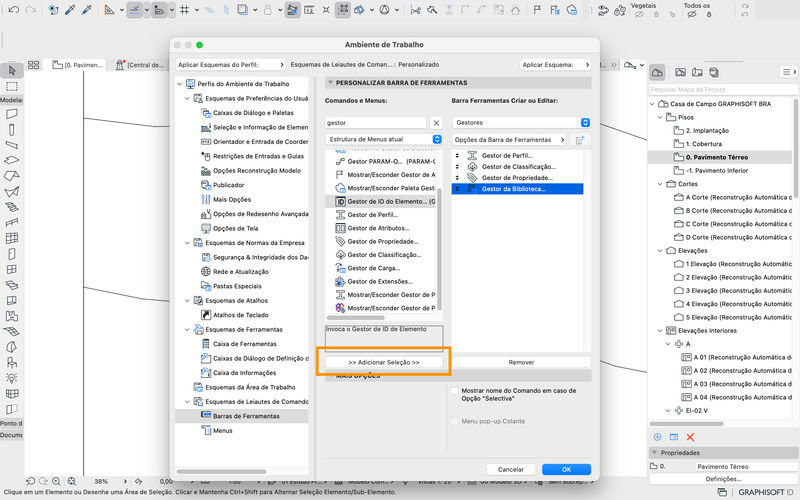Pick parameters with the eyedropper tool
The width and height of the screenshot is (800, 500).
(x=70, y=10)
